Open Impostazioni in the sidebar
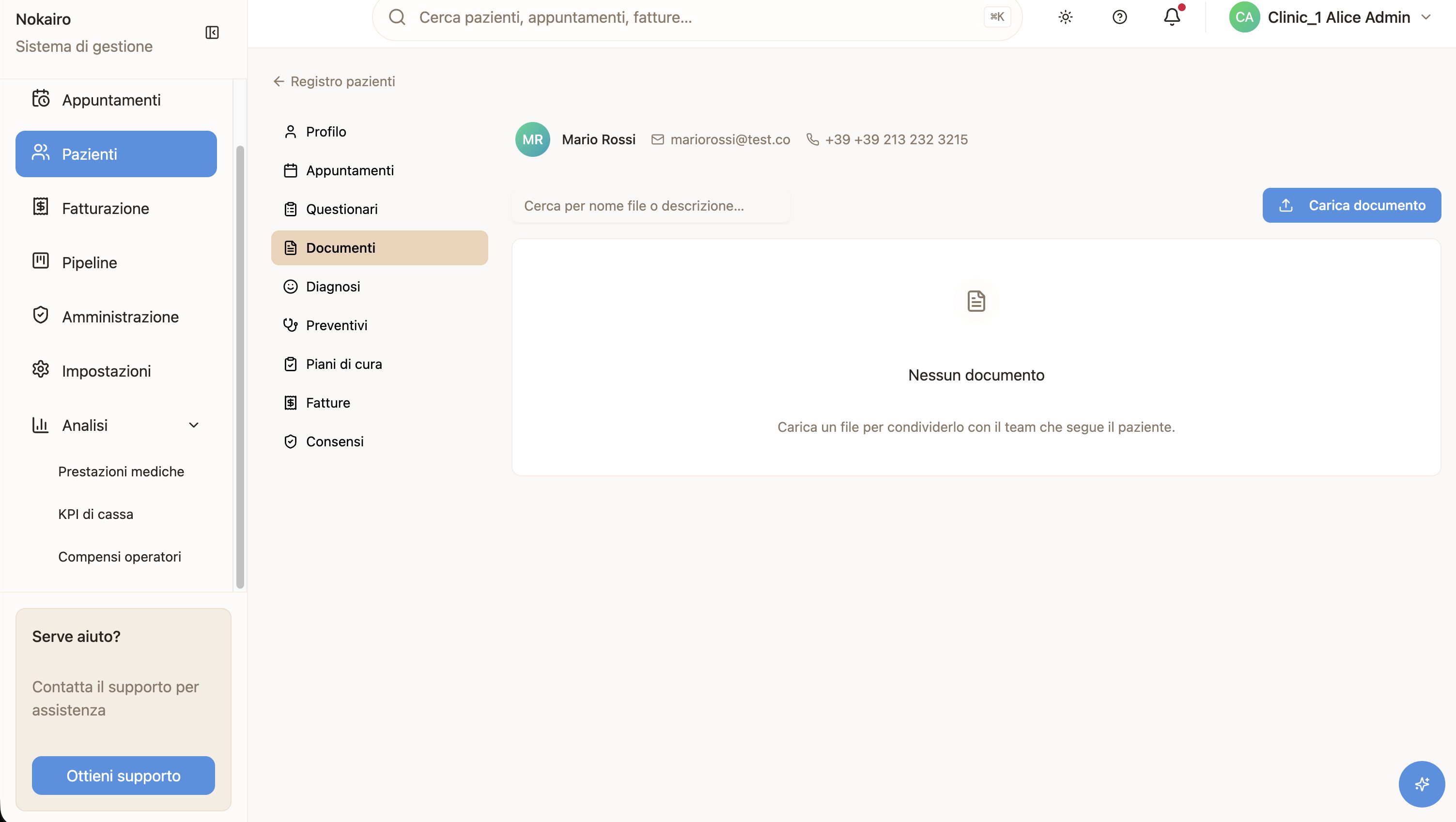The width and height of the screenshot is (1456, 822). pyautogui.click(x=116, y=371)
